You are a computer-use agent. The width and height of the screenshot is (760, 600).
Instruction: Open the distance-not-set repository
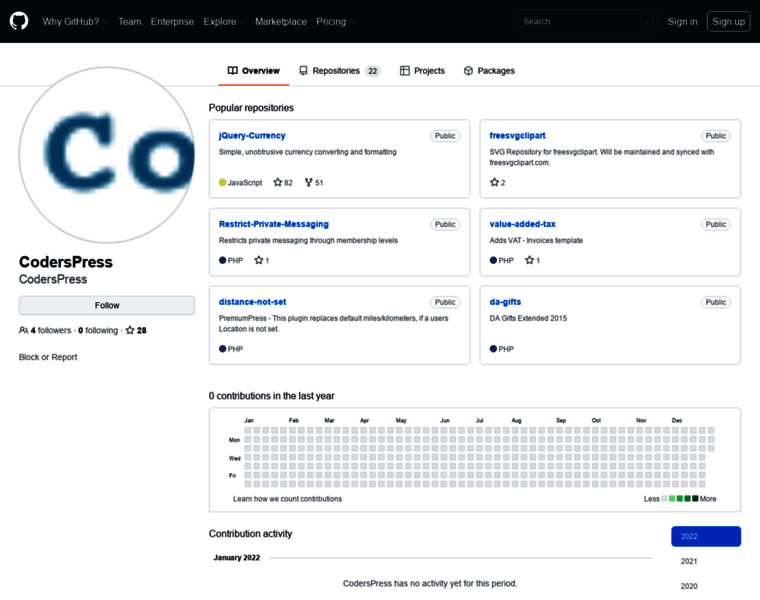pos(253,302)
